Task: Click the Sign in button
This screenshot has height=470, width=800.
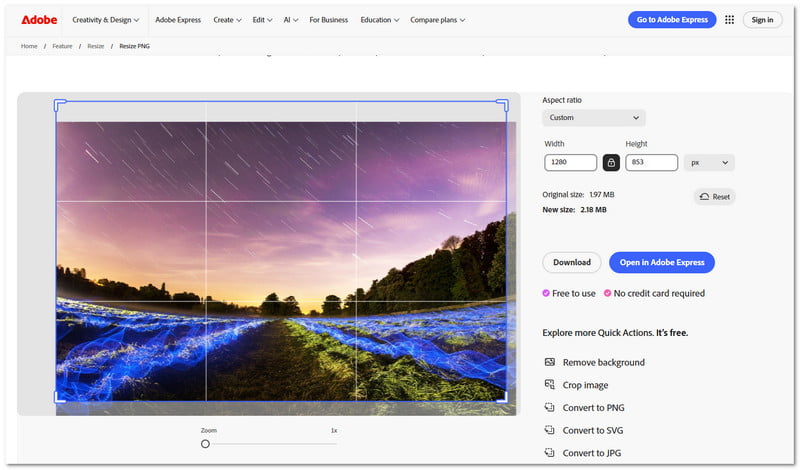Action: tap(762, 20)
